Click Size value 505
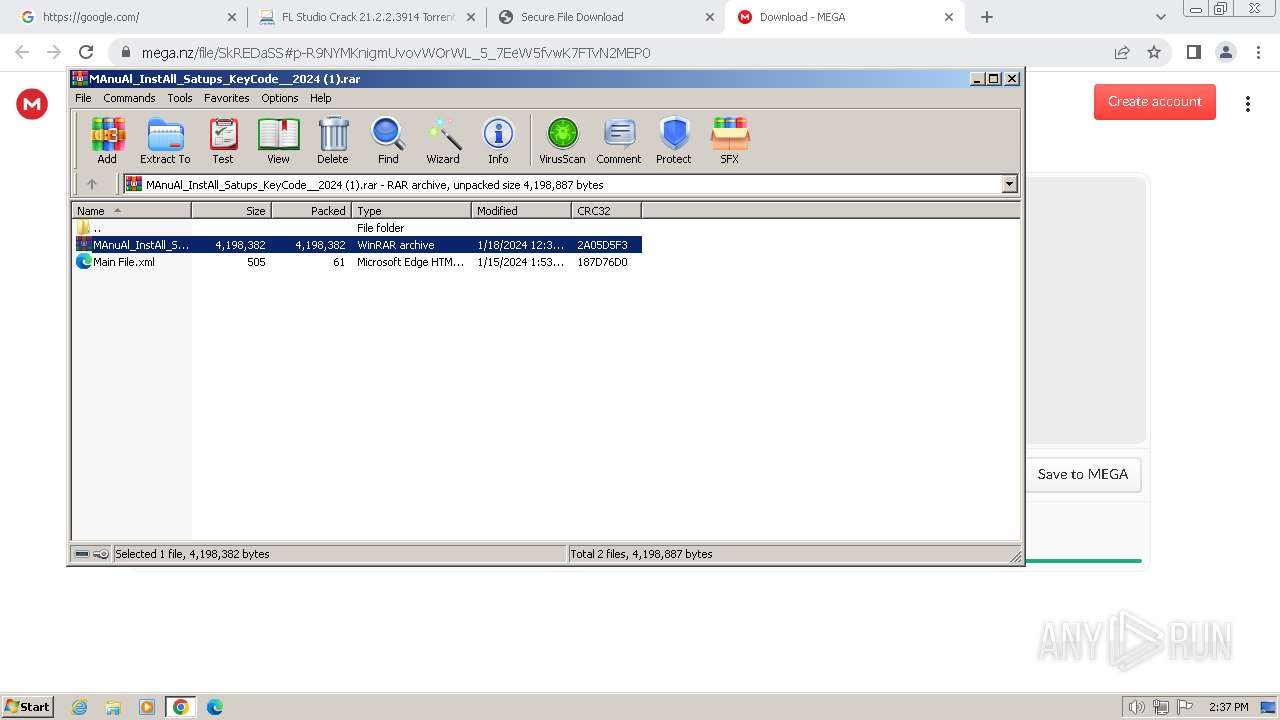This screenshot has height=720, width=1280. coord(256,262)
